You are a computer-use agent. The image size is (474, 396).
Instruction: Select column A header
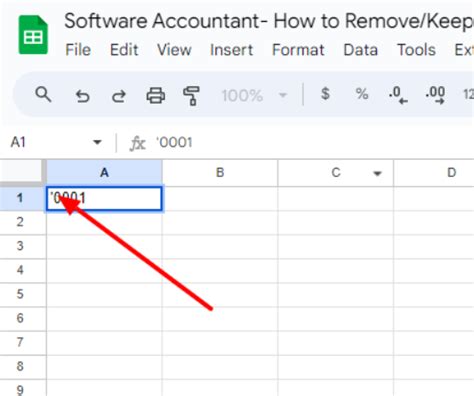pos(104,173)
